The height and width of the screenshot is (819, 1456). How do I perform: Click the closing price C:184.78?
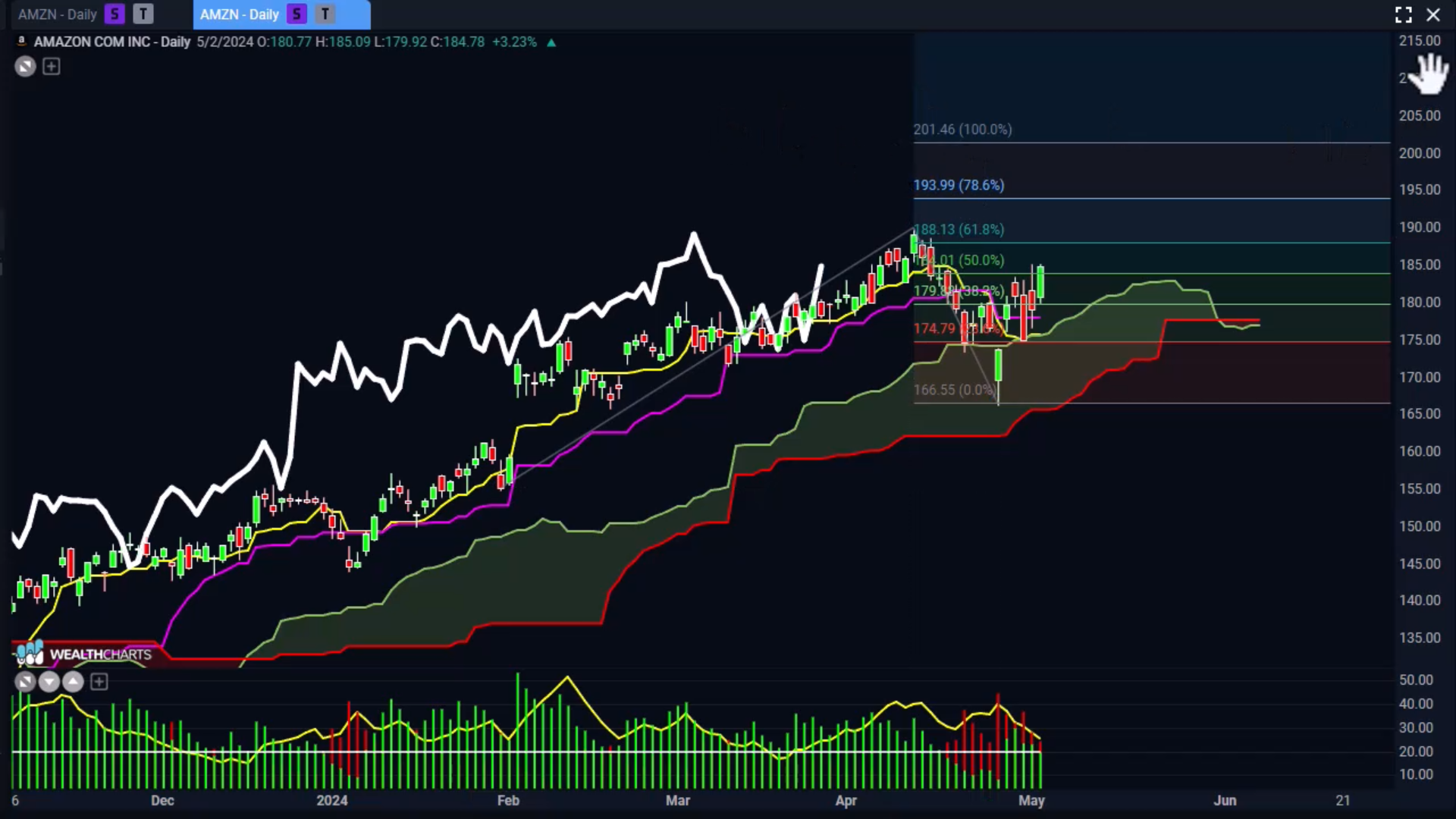(457, 42)
